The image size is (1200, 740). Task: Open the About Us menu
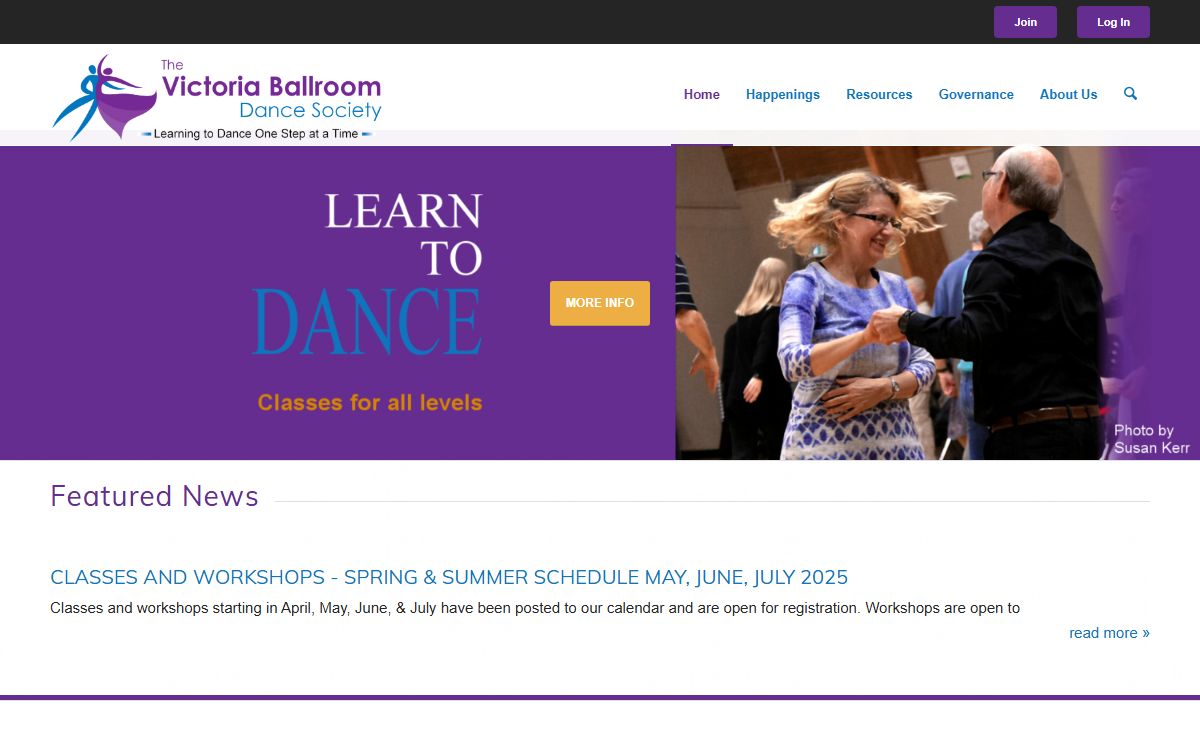pos(1068,94)
